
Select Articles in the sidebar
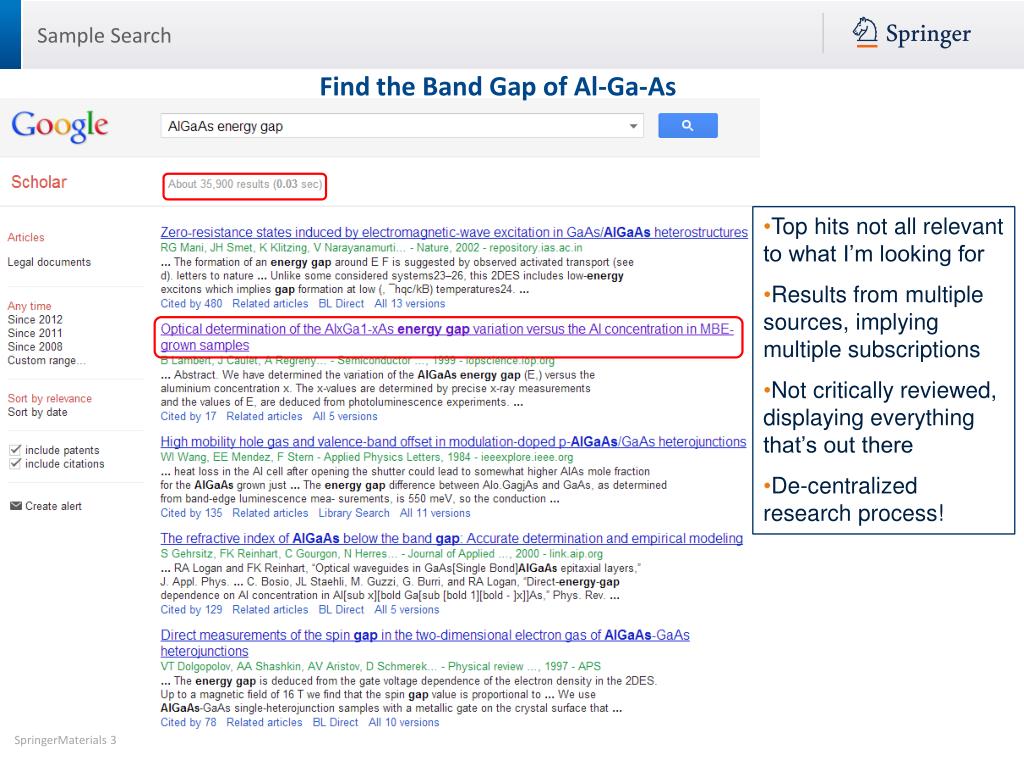pos(26,237)
